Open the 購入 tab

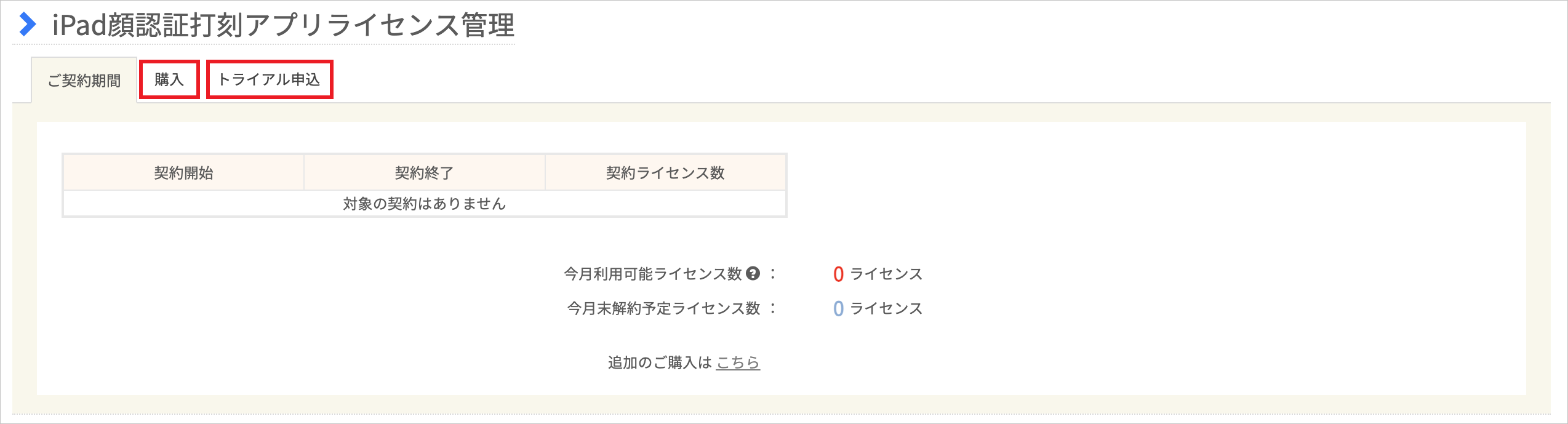point(169,79)
